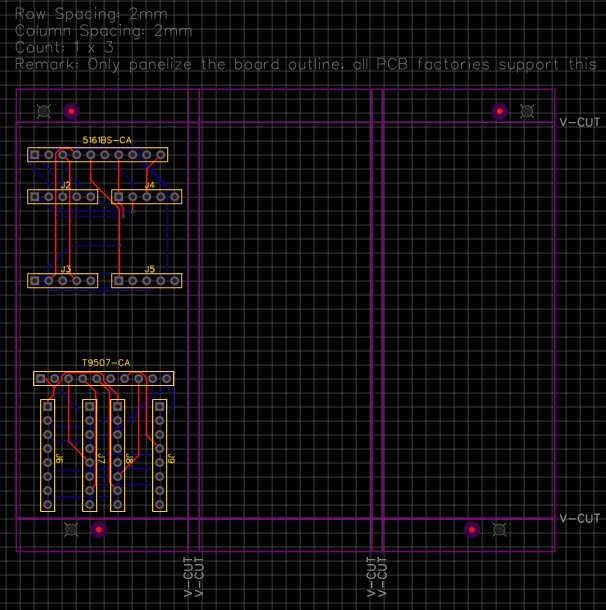
Task: Select the bottom-right red tooling hole
Action: click(x=472, y=529)
